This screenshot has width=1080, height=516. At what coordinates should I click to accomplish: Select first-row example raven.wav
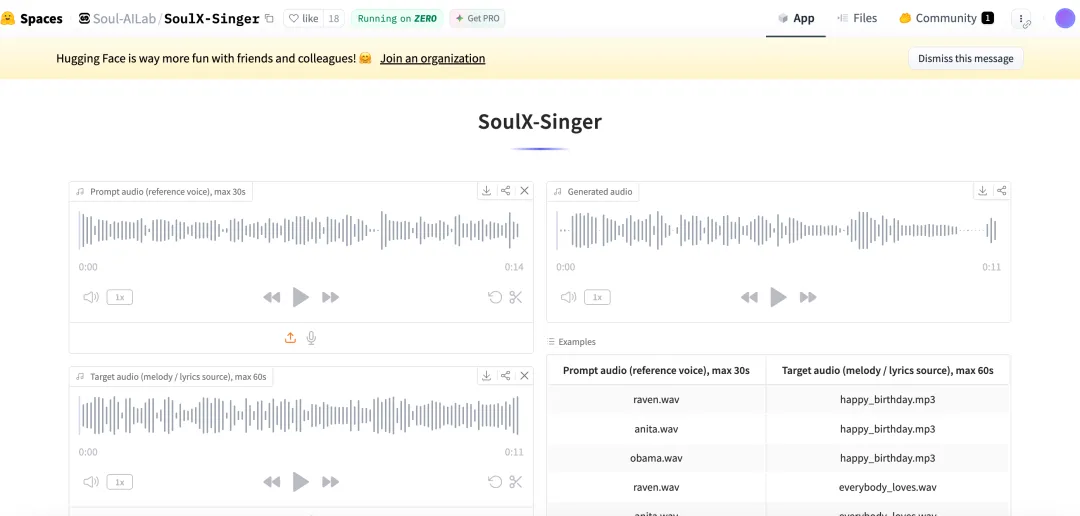point(656,399)
